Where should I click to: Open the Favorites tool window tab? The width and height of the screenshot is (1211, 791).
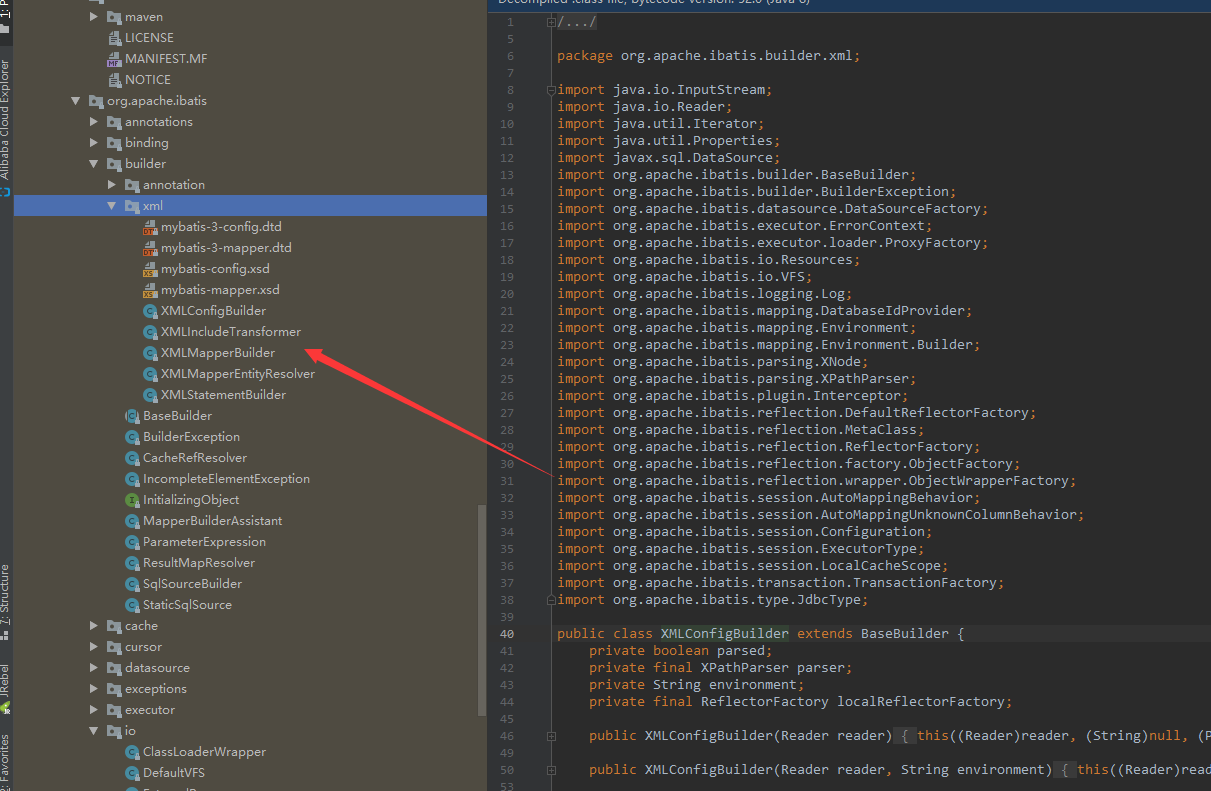(5, 763)
